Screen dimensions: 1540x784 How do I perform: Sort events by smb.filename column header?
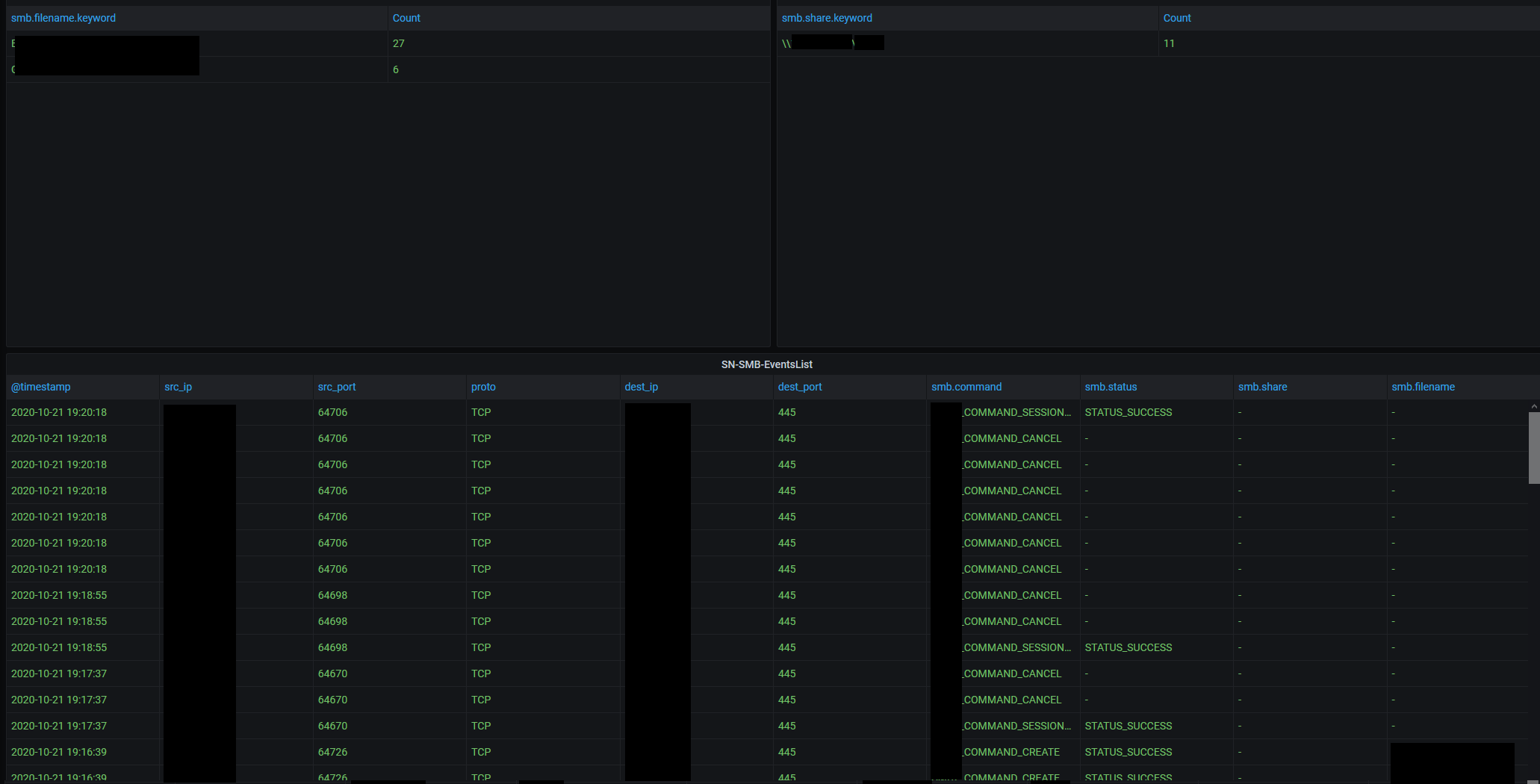pyautogui.click(x=1423, y=387)
